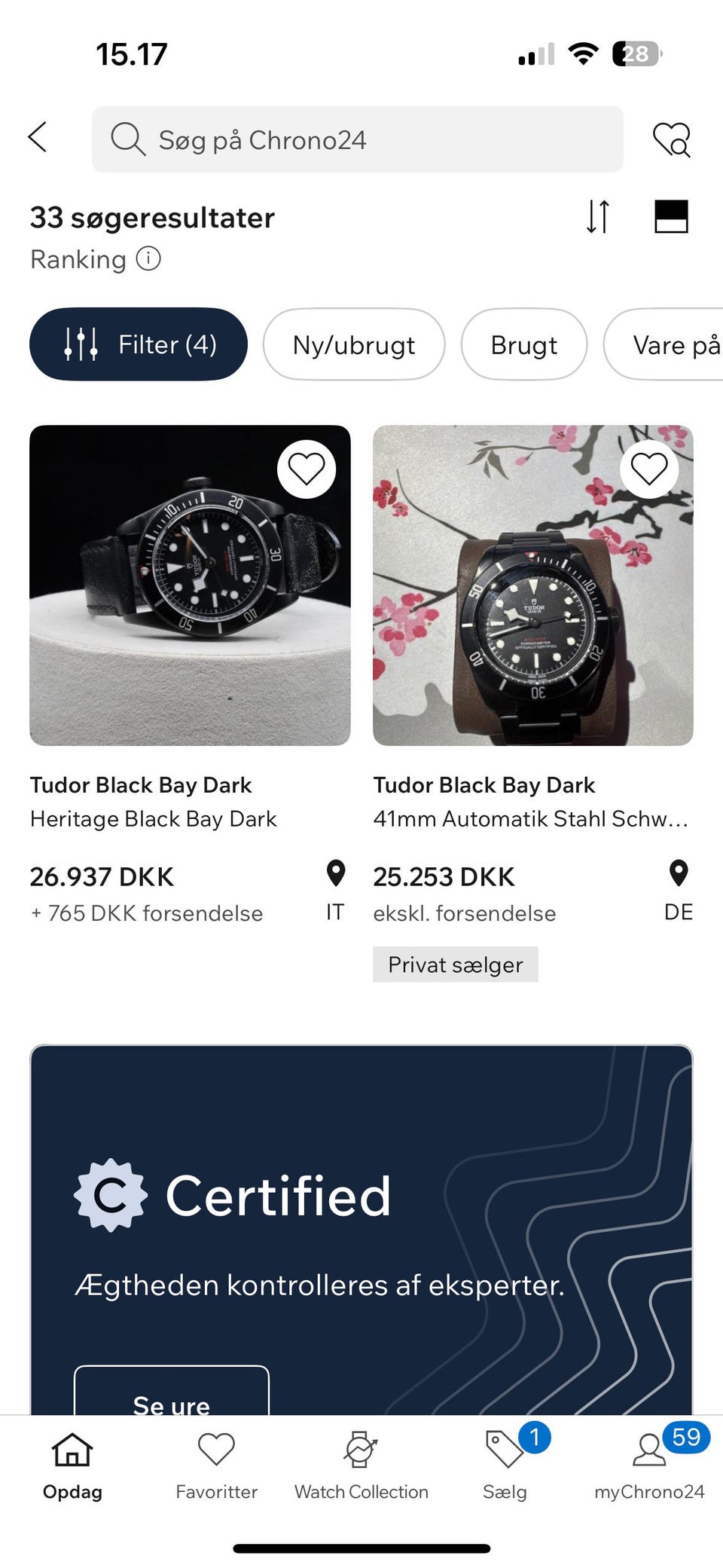Toggle the Ny/ubrugt filter chip
The height and width of the screenshot is (1568, 723).
pyautogui.click(x=354, y=344)
